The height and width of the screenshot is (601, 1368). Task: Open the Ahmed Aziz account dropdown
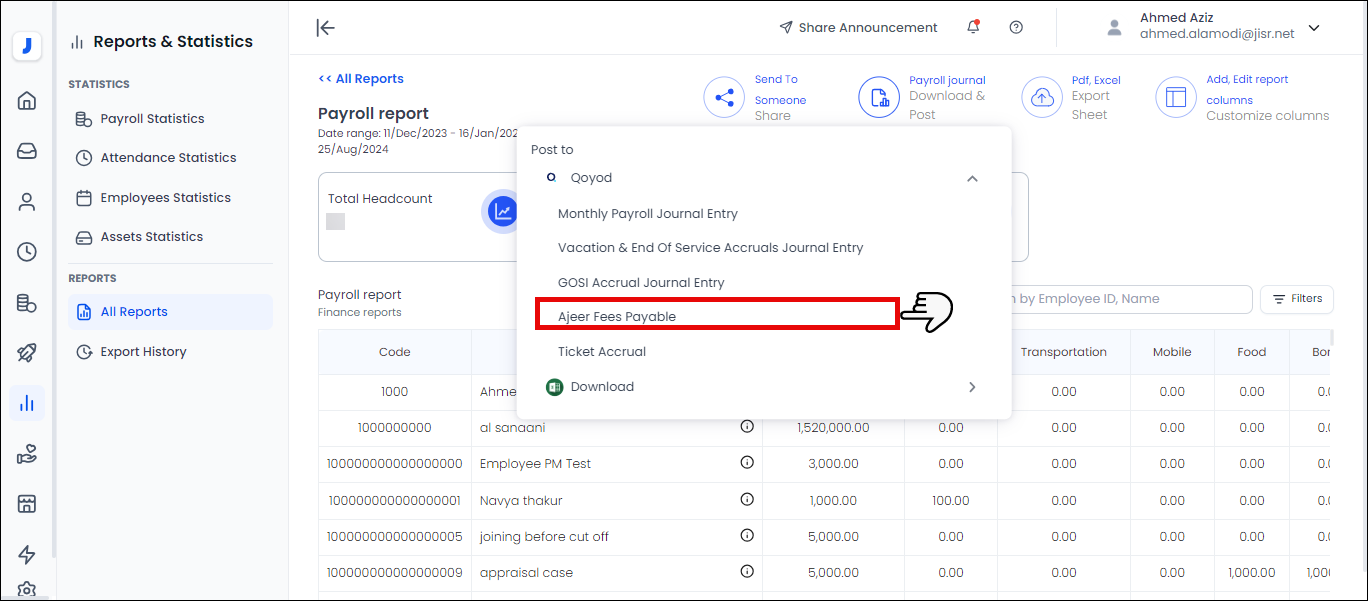point(1314,28)
